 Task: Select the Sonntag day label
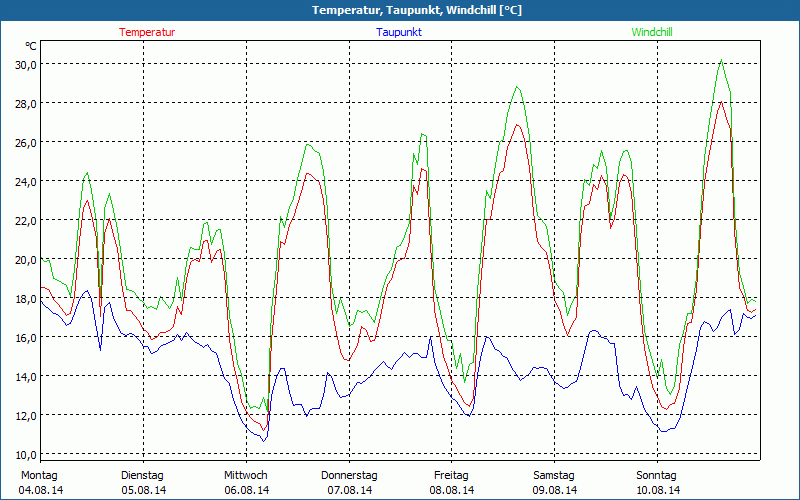656,475
